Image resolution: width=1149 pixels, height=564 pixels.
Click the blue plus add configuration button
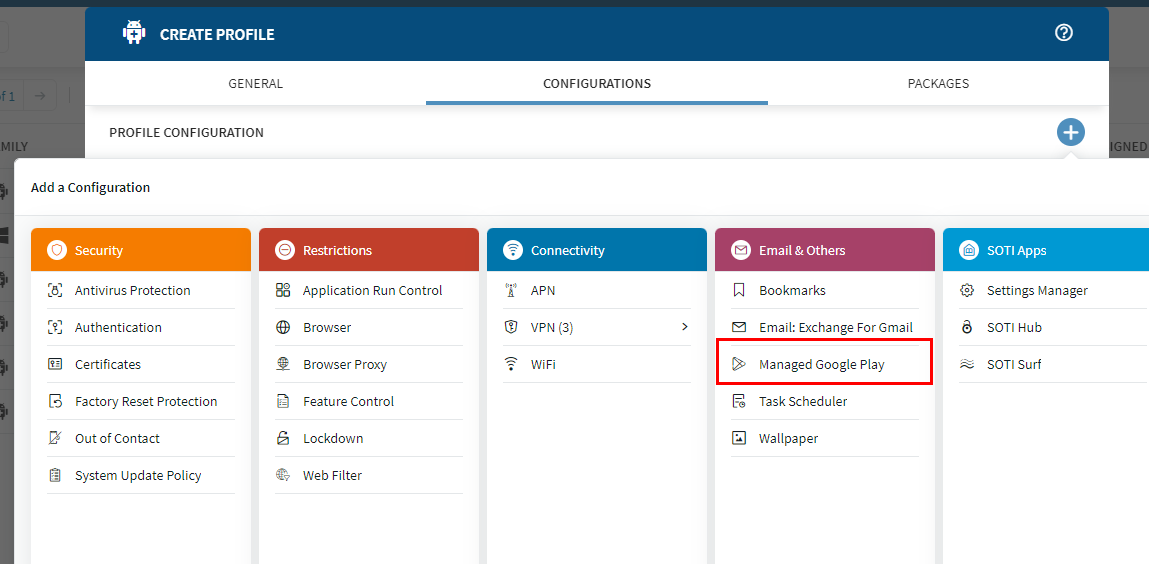(1070, 132)
